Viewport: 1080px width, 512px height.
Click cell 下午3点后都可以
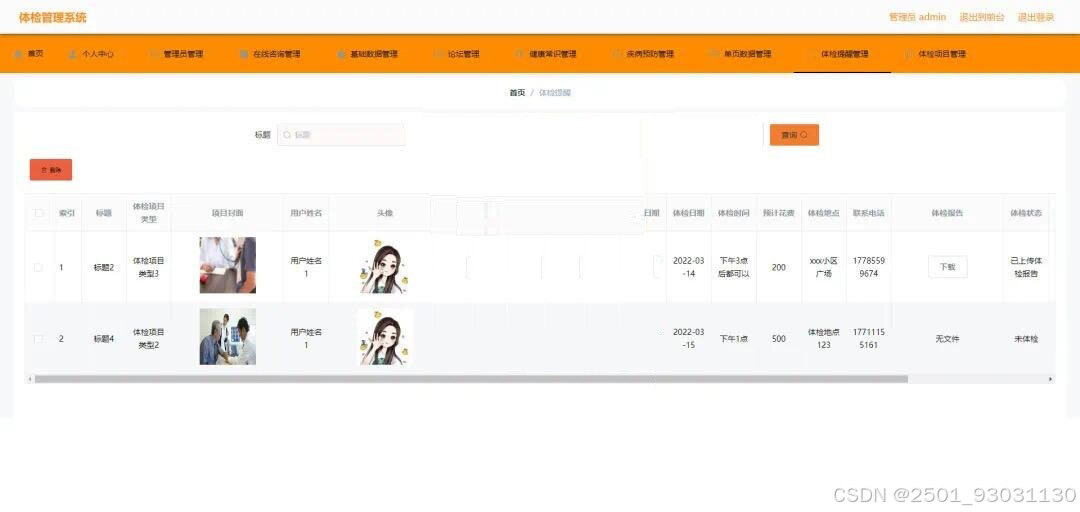click(x=734, y=267)
